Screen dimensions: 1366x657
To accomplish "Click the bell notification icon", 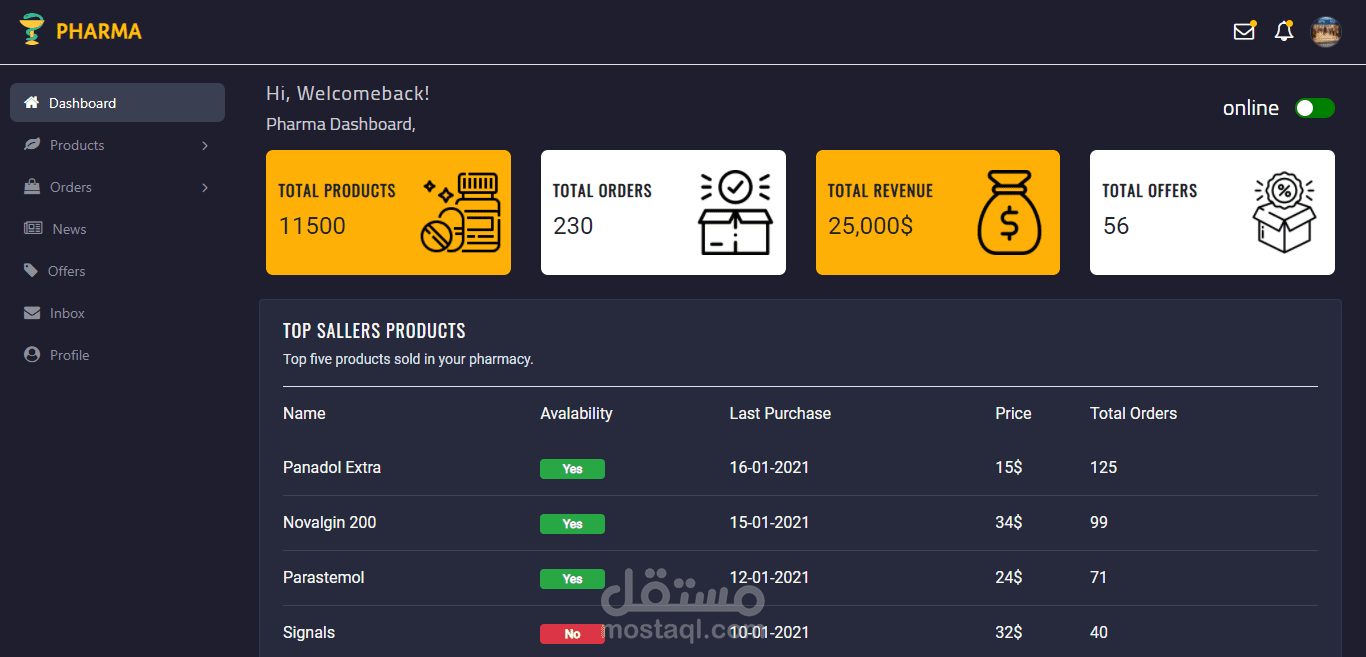I will (1284, 31).
